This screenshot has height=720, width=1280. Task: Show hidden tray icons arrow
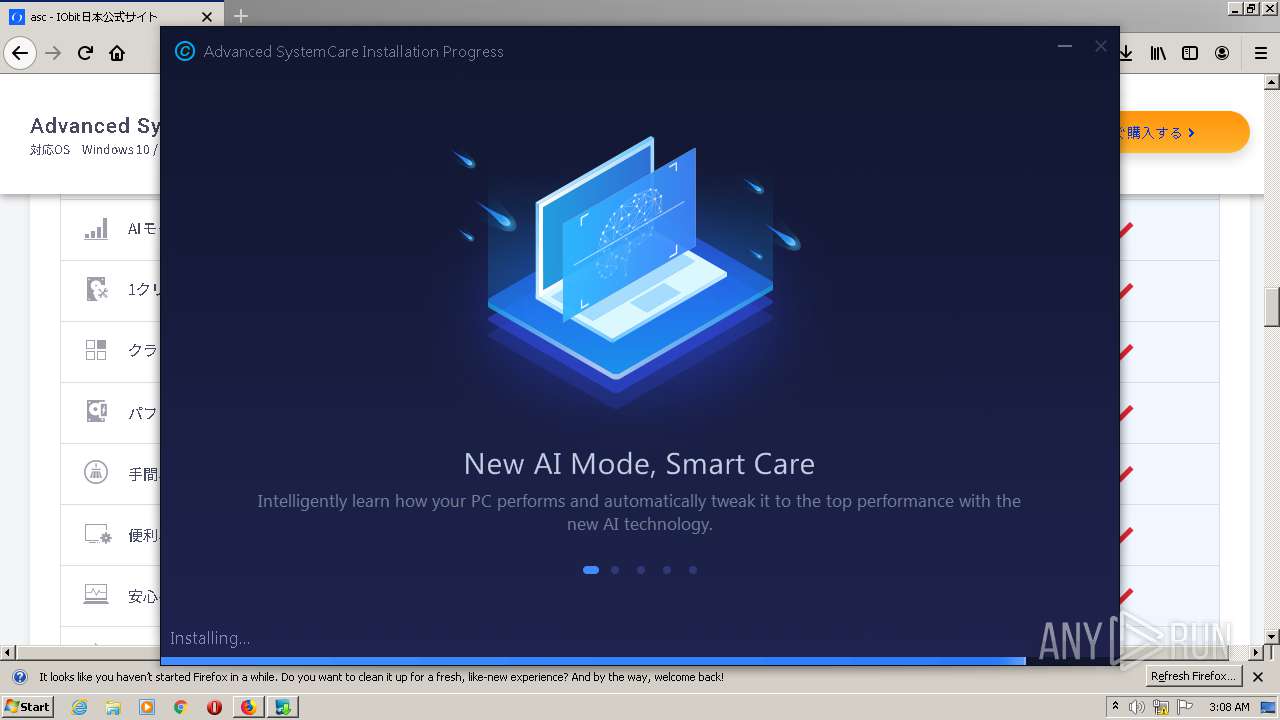point(1115,707)
